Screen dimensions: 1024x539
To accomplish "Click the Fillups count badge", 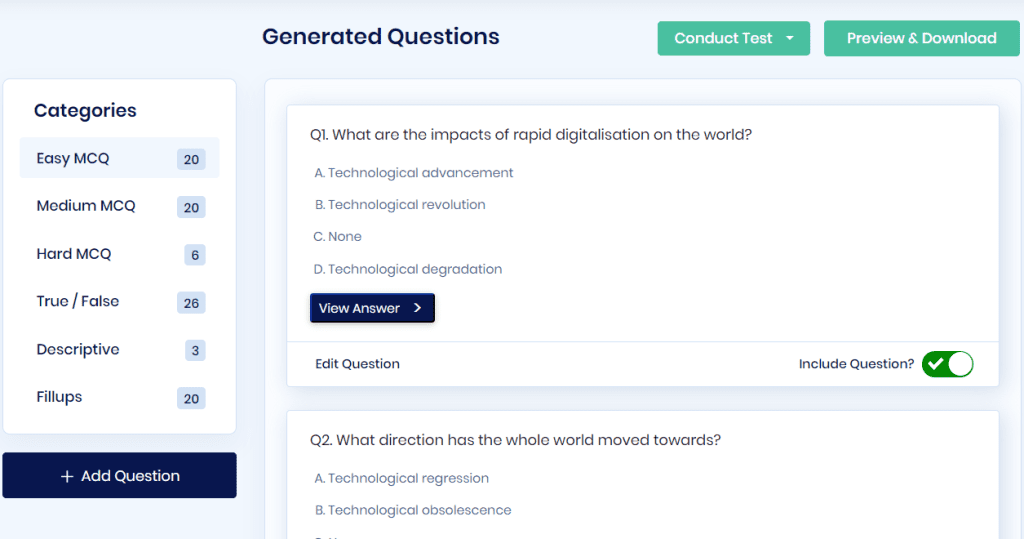I will (x=191, y=398).
